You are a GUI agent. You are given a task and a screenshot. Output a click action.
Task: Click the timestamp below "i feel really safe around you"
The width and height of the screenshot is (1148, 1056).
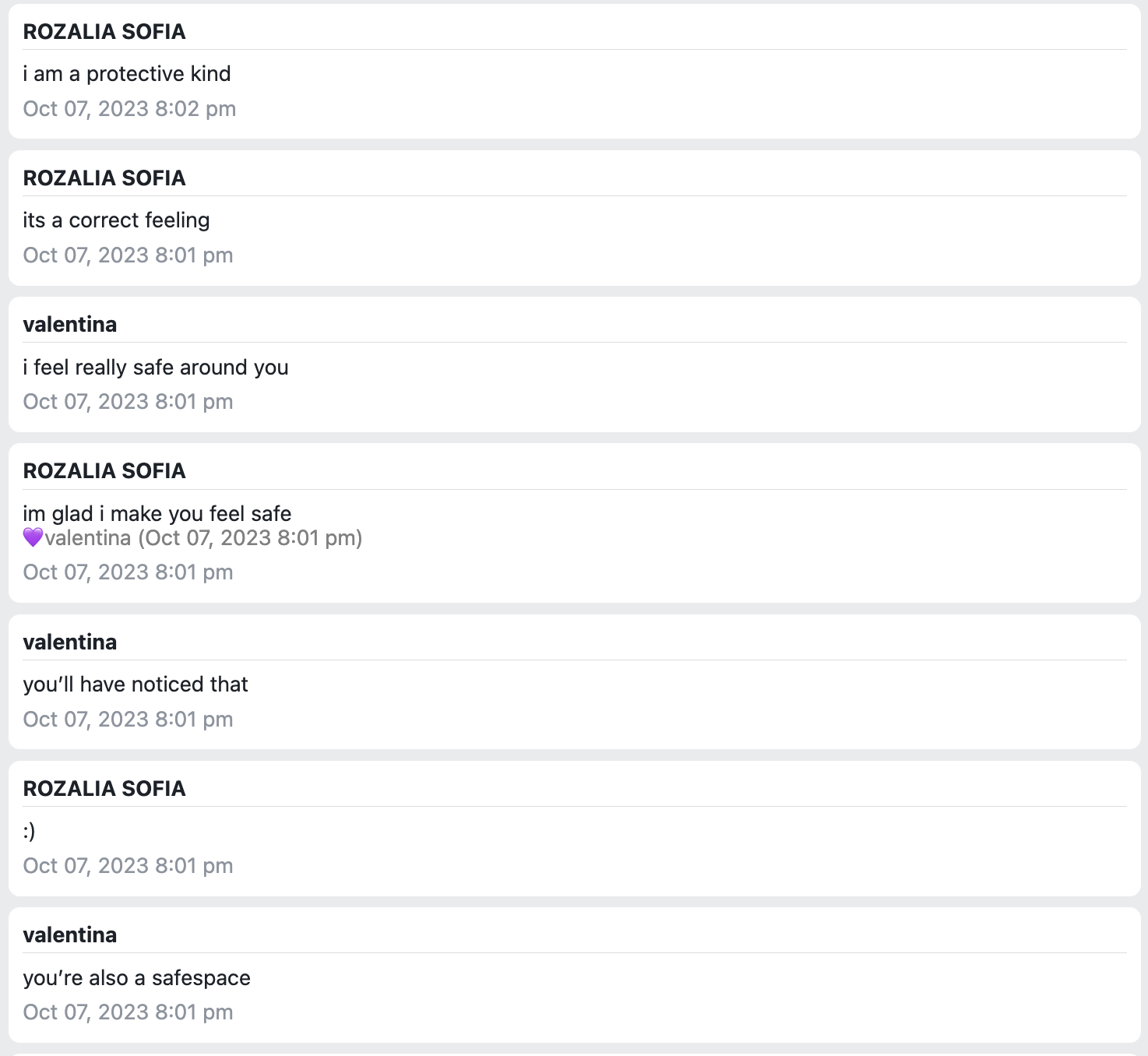[128, 402]
